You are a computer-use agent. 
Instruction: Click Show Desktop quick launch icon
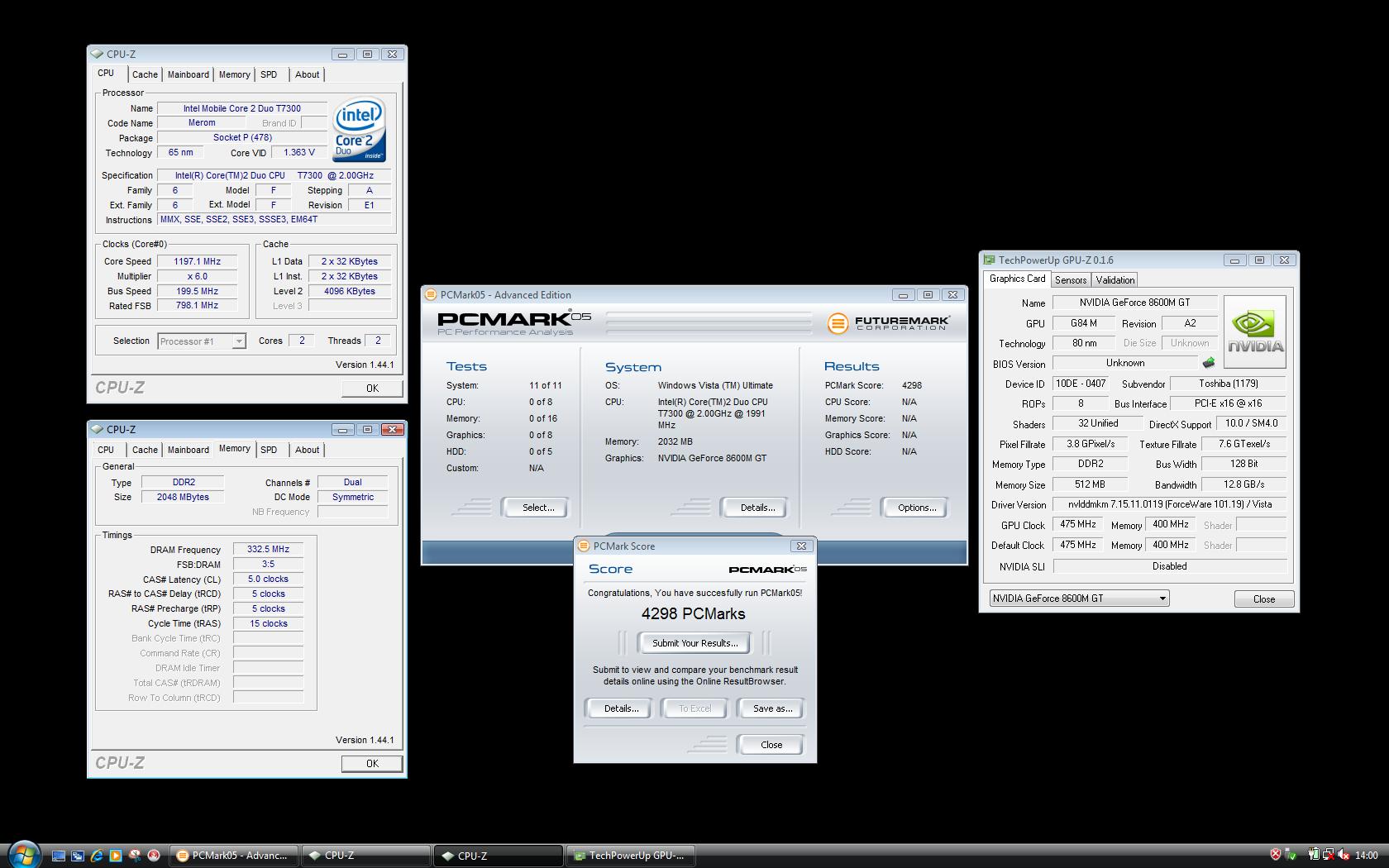(x=59, y=856)
